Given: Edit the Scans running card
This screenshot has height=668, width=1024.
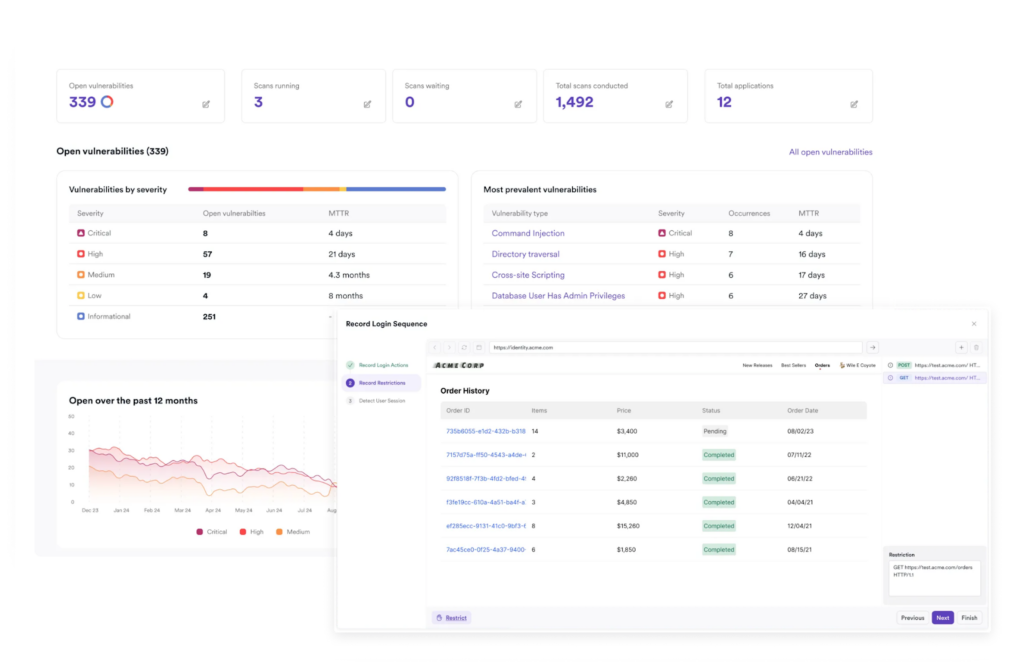Looking at the screenshot, I should [367, 104].
